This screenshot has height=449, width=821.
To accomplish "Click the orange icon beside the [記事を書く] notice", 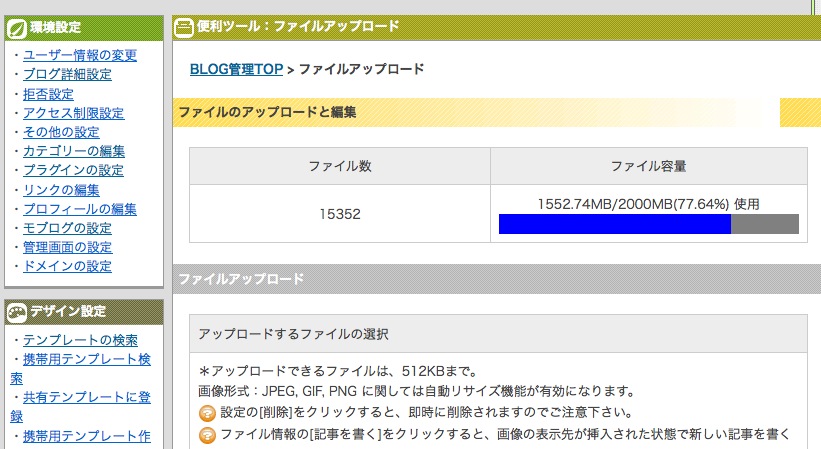I will 207,434.
